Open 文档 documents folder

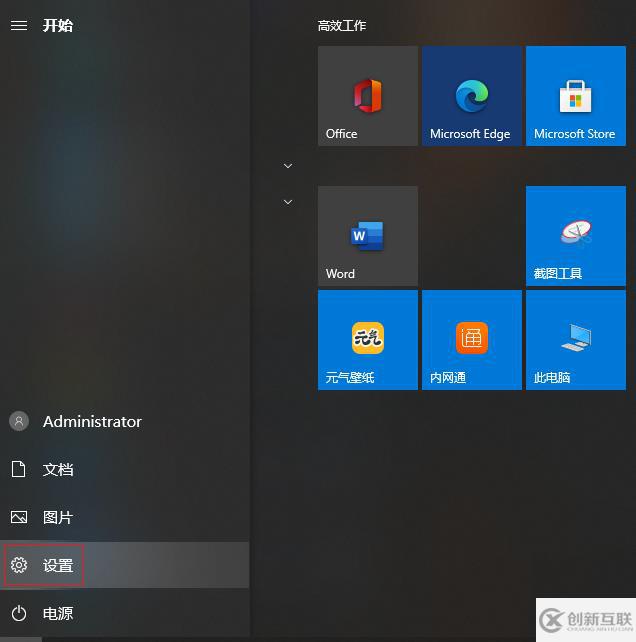pyautogui.click(x=124, y=469)
